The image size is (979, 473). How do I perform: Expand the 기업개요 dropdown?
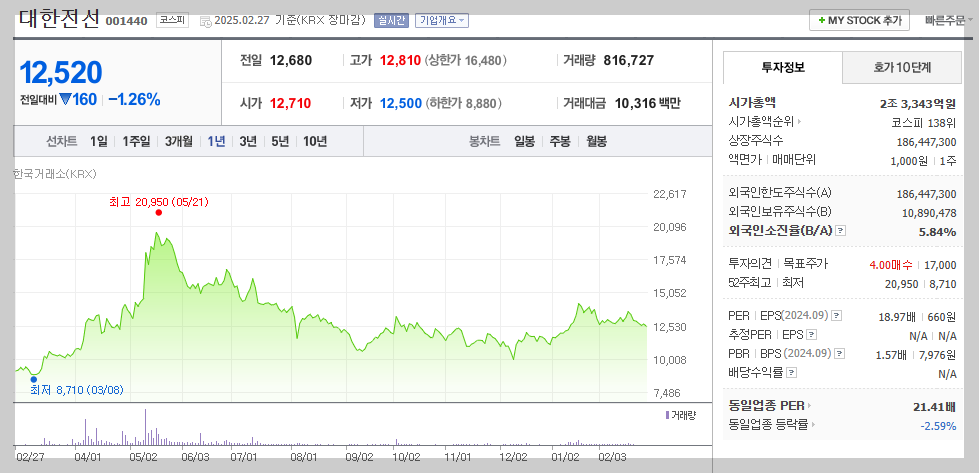click(442, 20)
